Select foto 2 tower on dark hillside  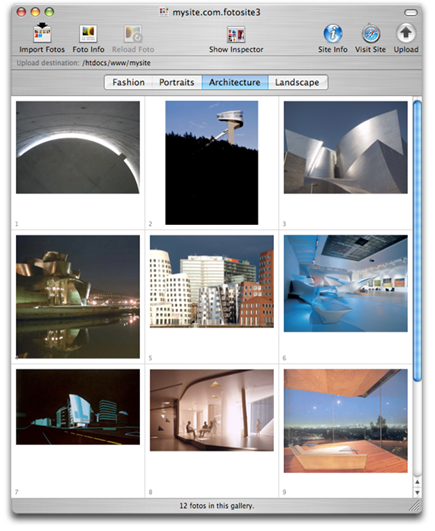click(212, 163)
